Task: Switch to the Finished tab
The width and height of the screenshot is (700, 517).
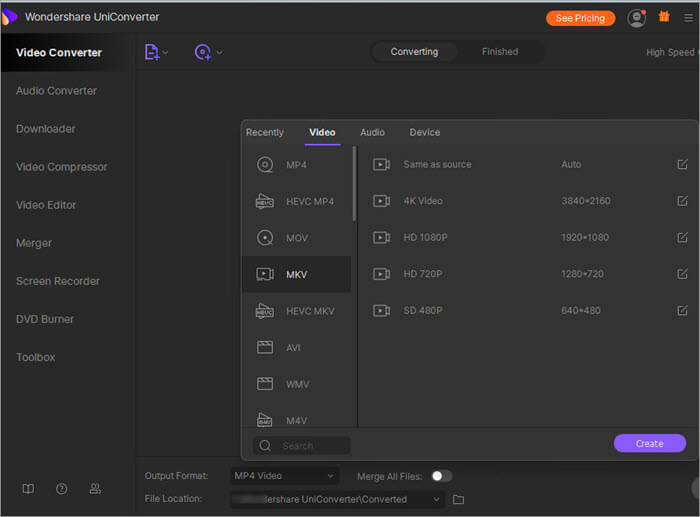Action: tap(500, 52)
